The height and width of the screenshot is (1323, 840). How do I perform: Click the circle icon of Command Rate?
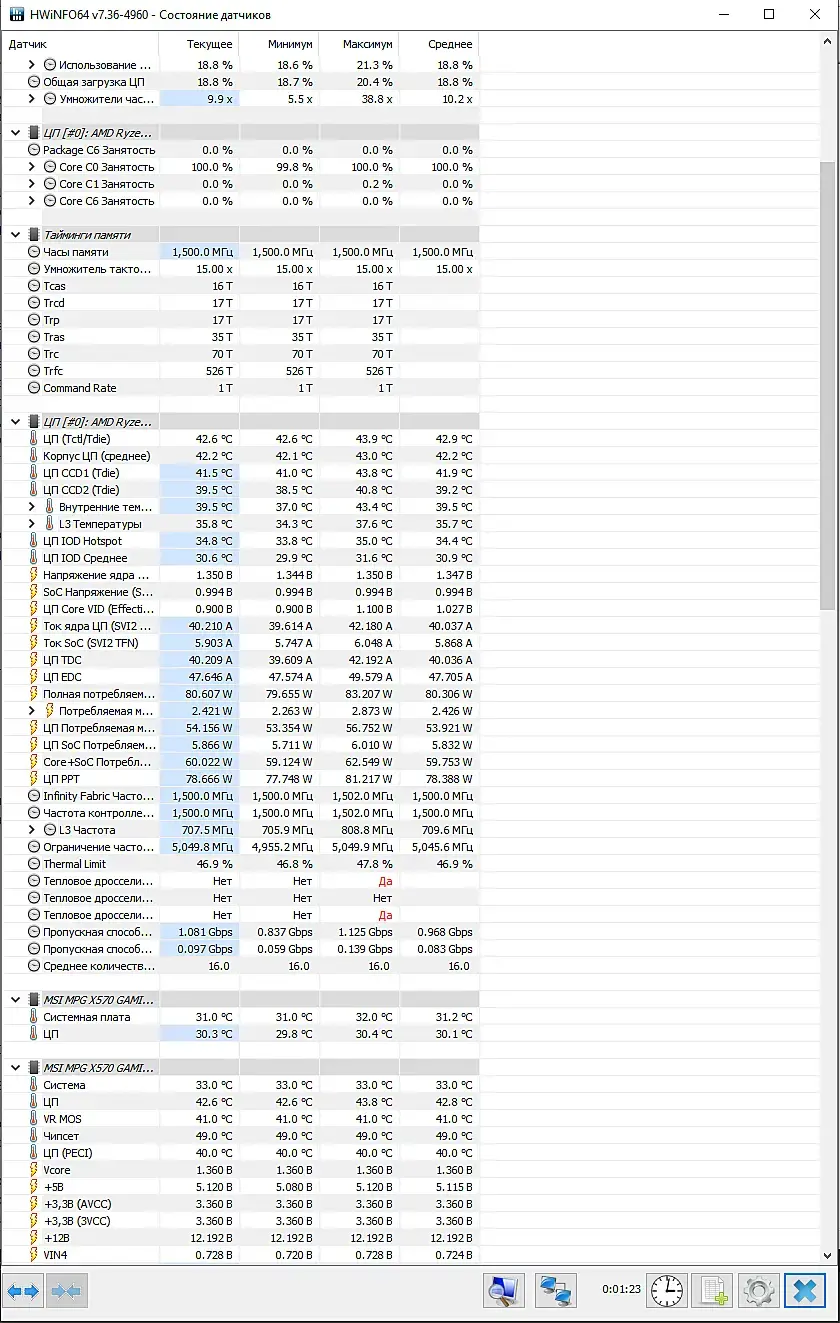point(34,388)
